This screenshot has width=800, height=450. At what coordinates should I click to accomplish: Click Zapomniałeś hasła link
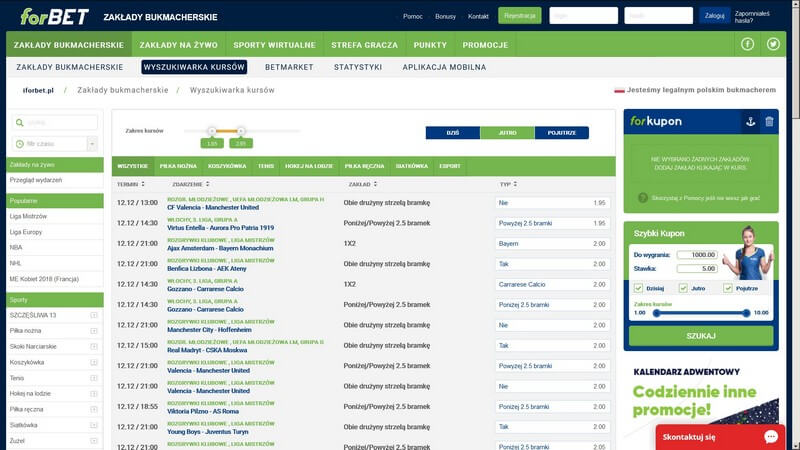(x=752, y=17)
